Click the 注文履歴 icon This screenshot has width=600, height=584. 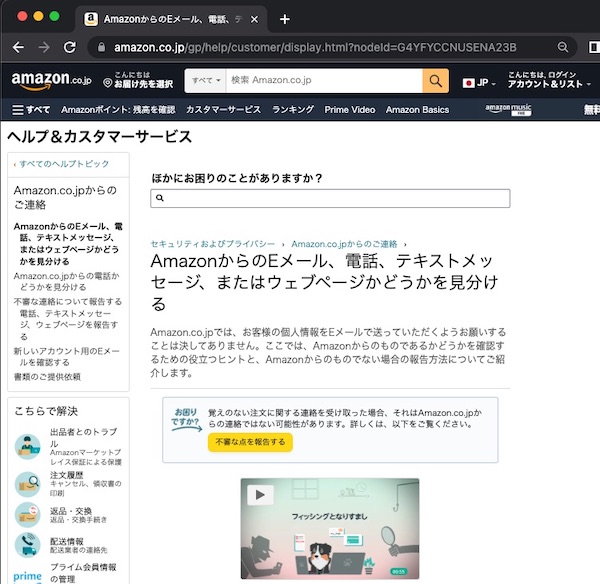click(27, 484)
